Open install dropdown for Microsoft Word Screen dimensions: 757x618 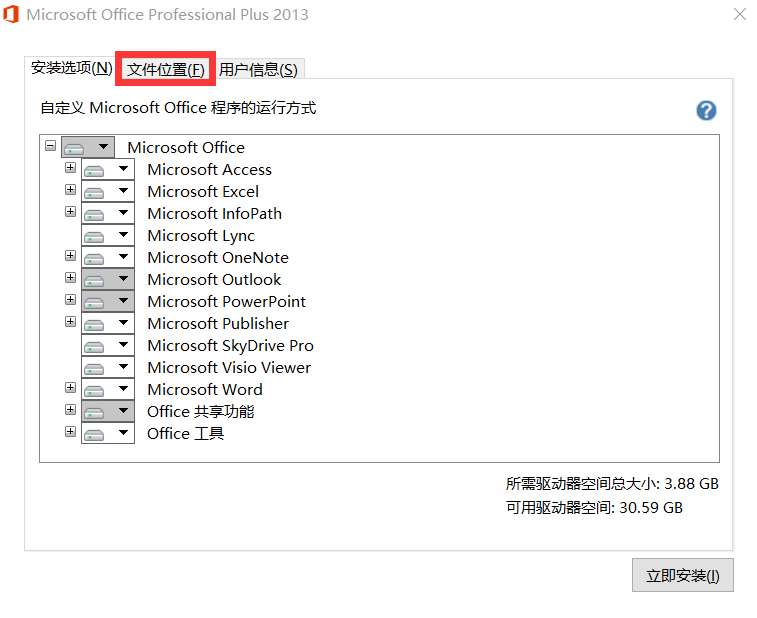(x=108, y=389)
